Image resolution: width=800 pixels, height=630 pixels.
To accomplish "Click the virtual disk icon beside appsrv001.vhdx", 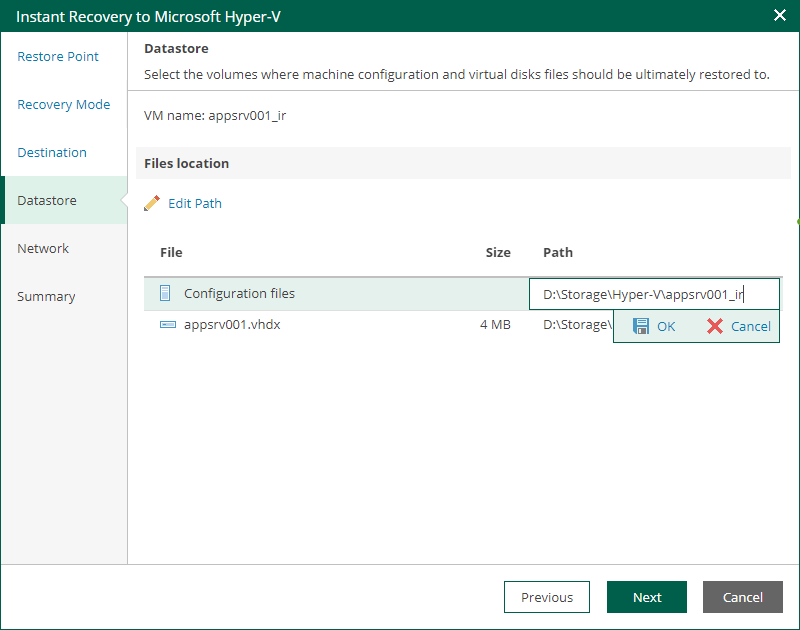I will (x=168, y=324).
